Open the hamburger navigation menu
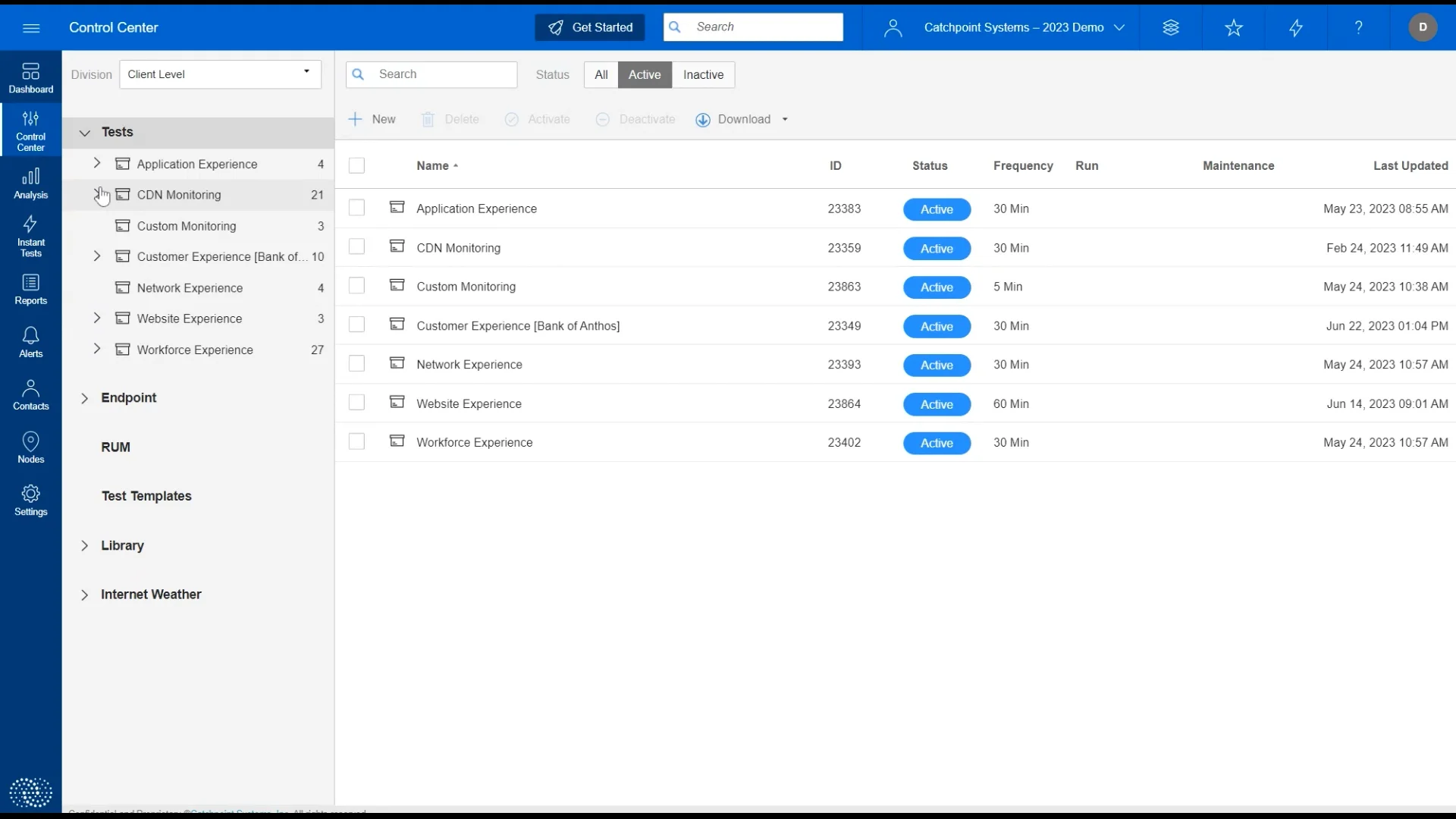Image resolution: width=1456 pixels, height=819 pixels. point(31,28)
